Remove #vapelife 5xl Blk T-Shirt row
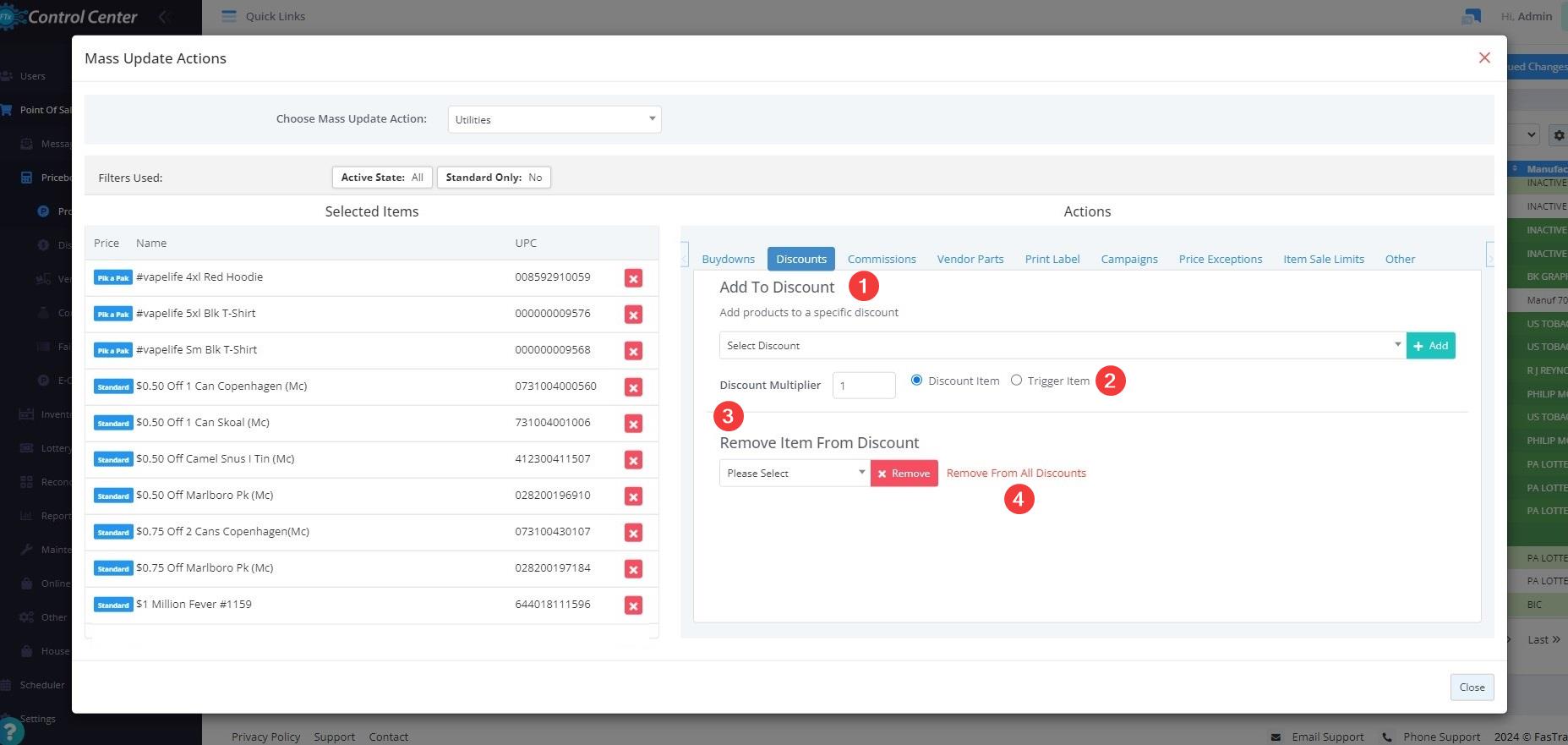The image size is (1568, 745). [633, 315]
